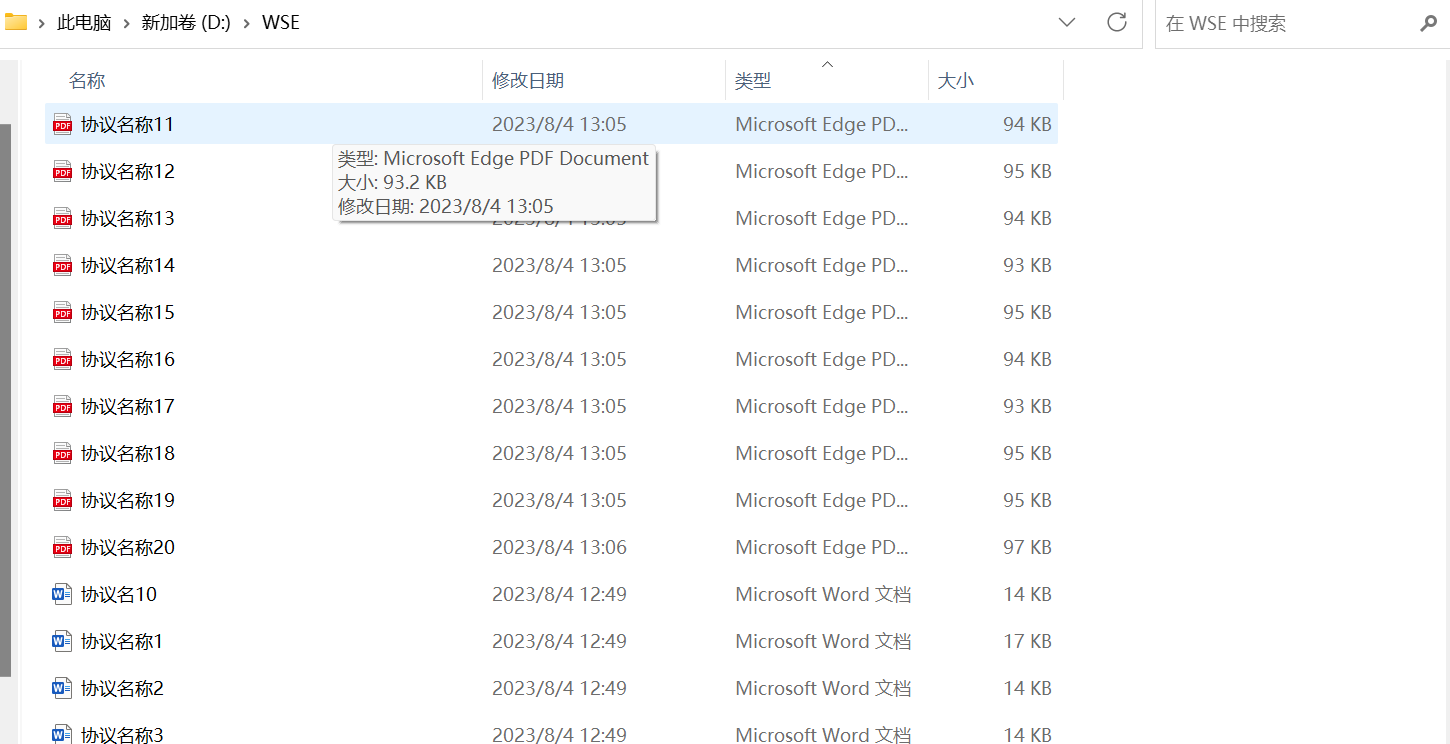Click the 2023/8/4 13:06 date of 协议名称20
Viewport: 1450px width, 744px height.
click(559, 548)
